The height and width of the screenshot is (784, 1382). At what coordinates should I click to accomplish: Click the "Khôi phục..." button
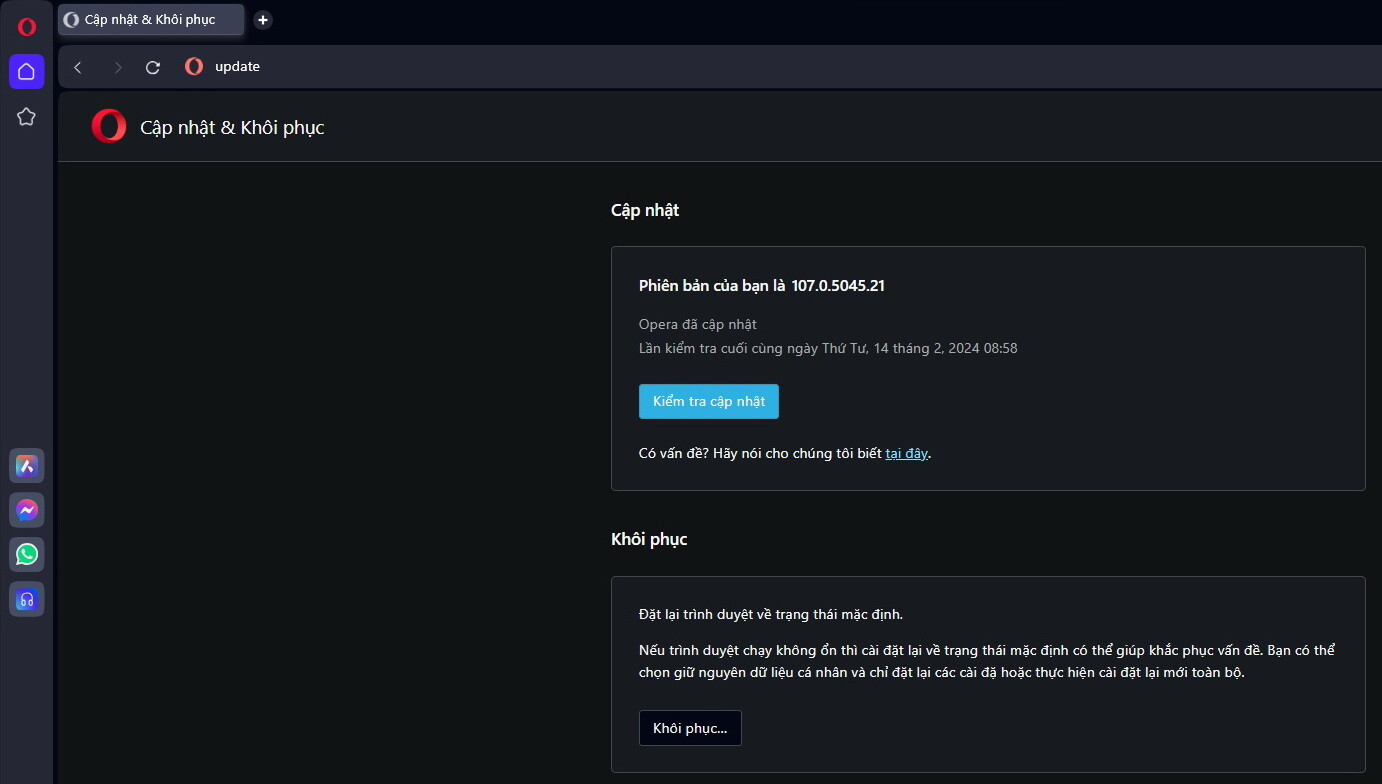tap(690, 728)
